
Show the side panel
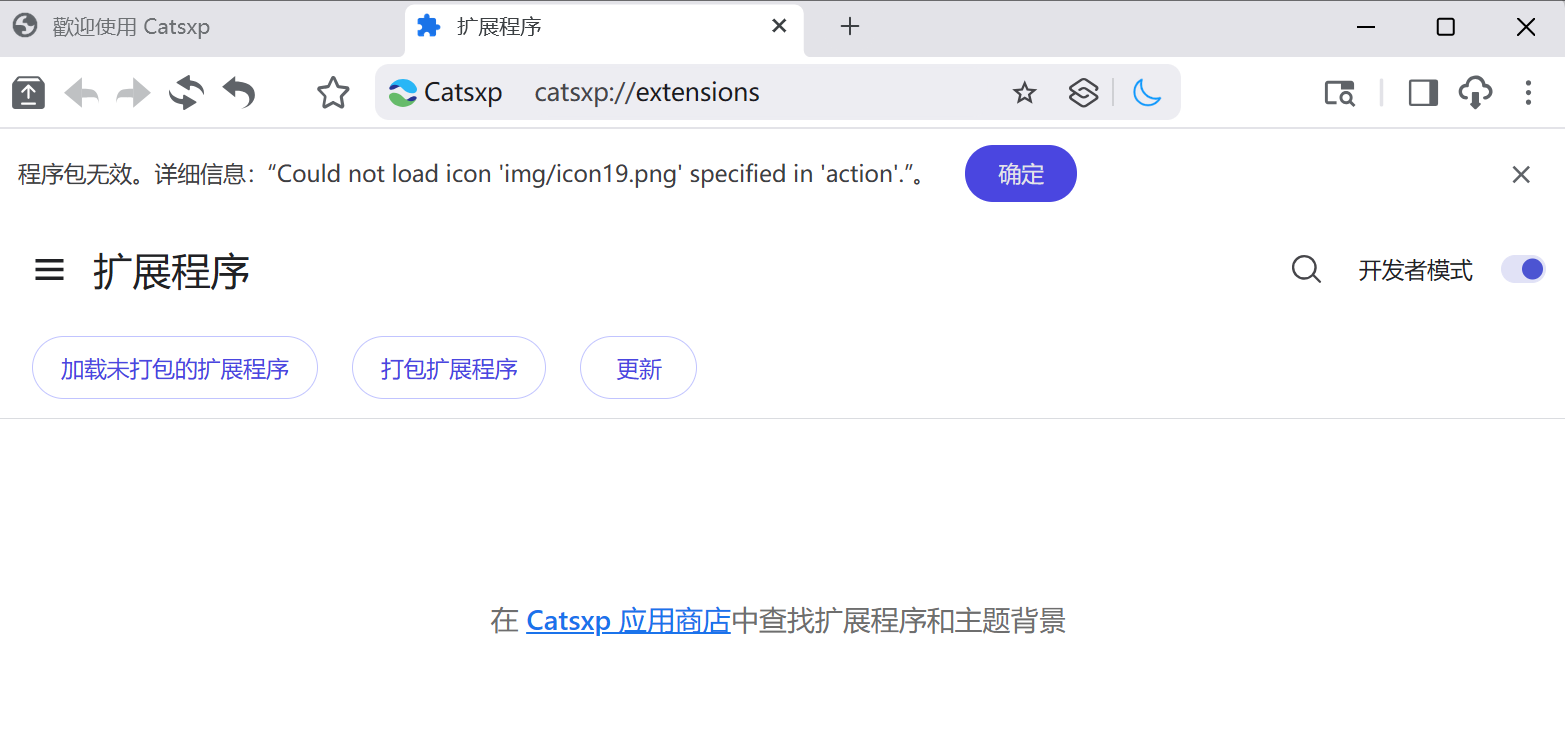click(1422, 93)
